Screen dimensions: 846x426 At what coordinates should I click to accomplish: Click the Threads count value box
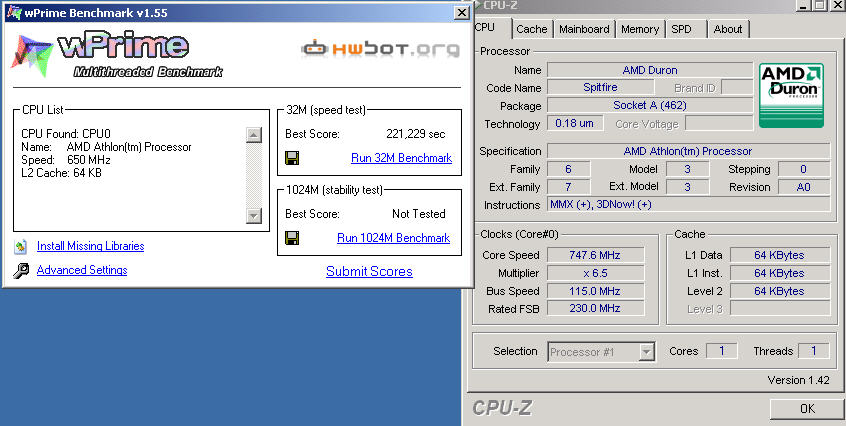tap(814, 351)
